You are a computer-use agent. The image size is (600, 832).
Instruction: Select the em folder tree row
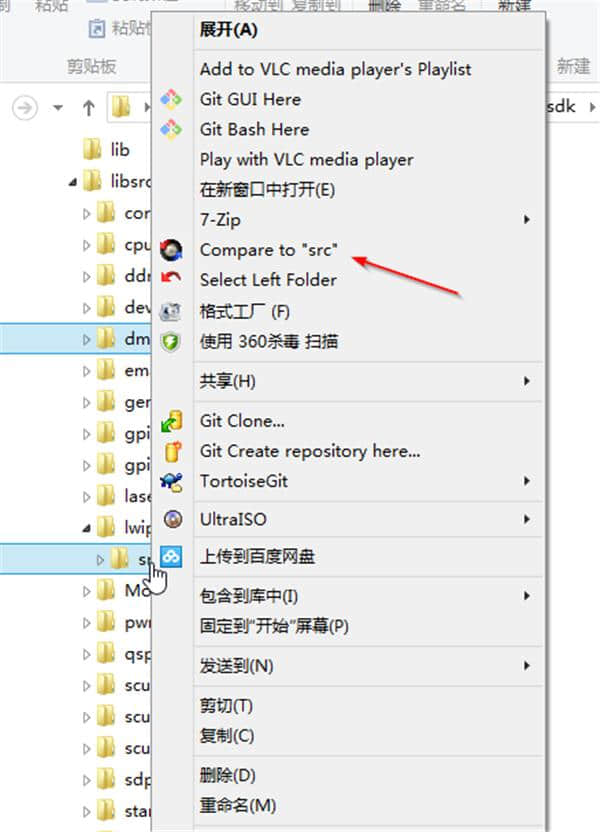pyautogui.click(x=75, y=370)
